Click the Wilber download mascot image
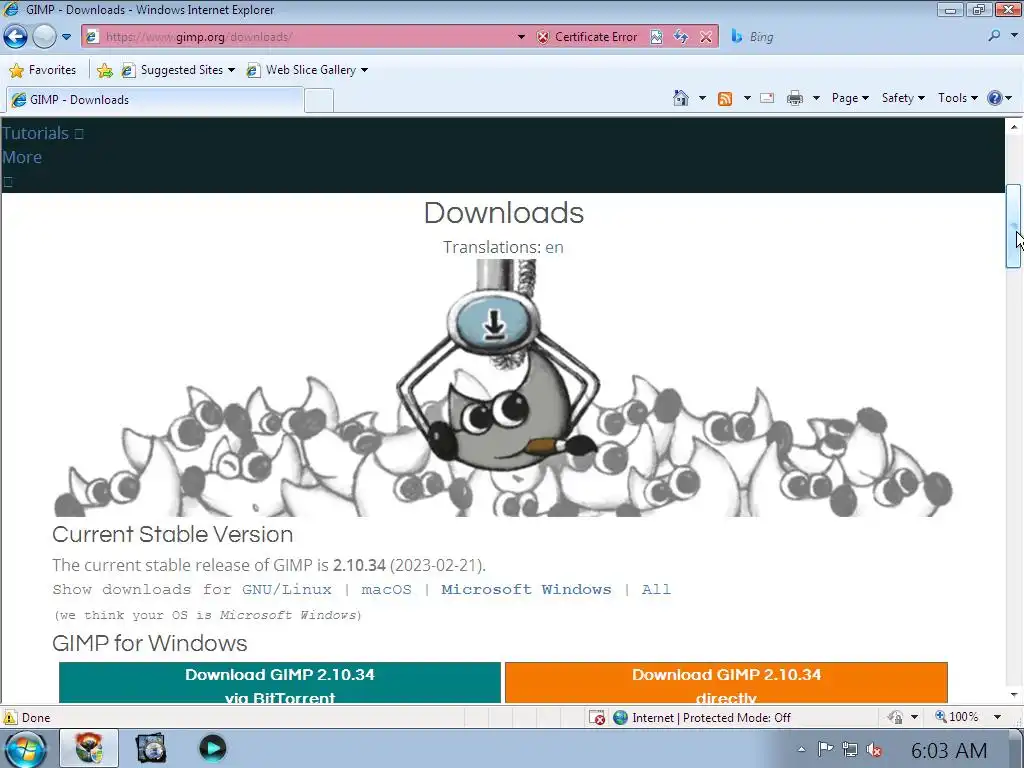Viewport: 1024px width, 768px height. [503, 388]
